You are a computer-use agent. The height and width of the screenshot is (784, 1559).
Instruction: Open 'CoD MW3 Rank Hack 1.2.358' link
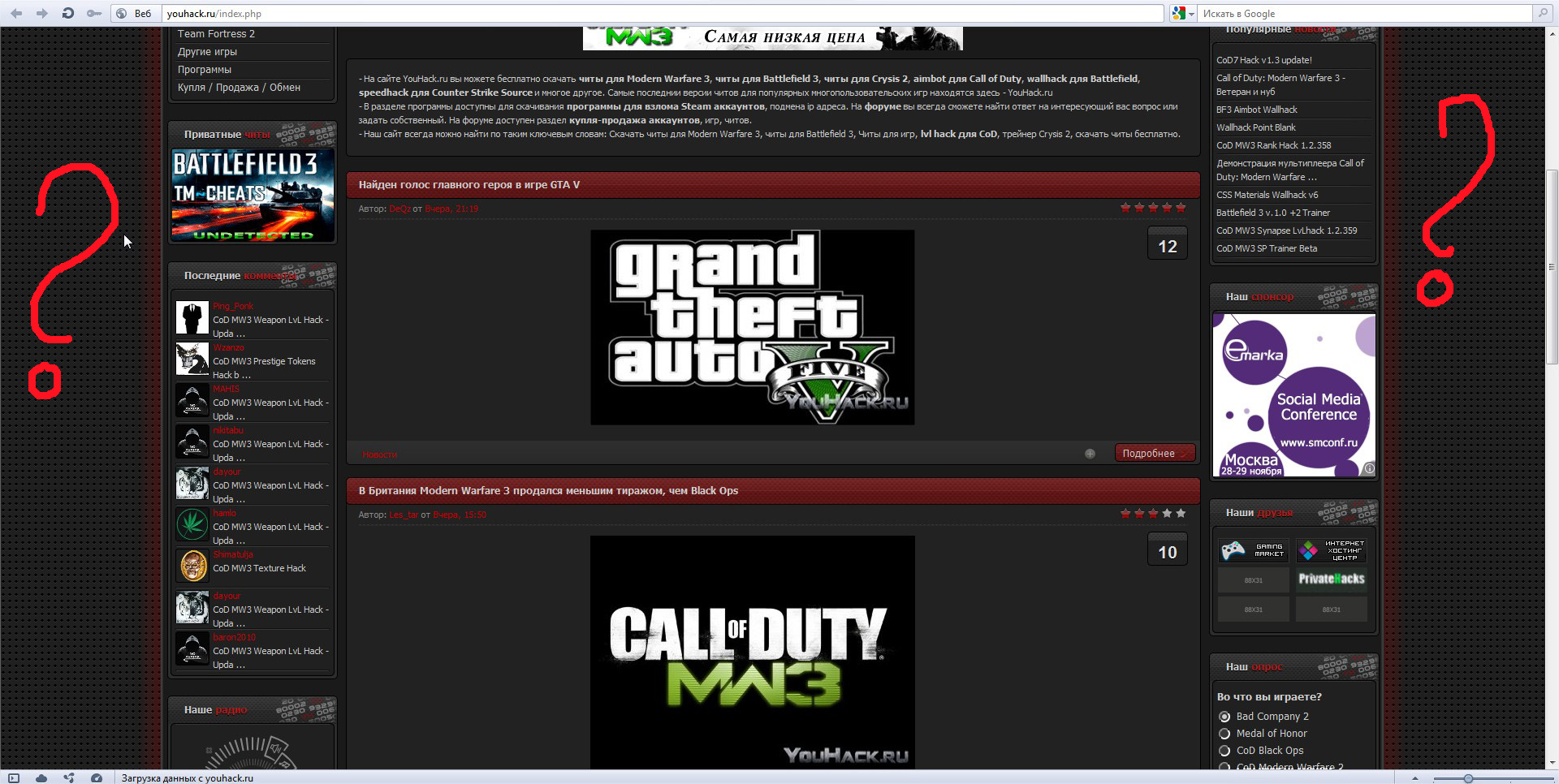(1273, 145)
